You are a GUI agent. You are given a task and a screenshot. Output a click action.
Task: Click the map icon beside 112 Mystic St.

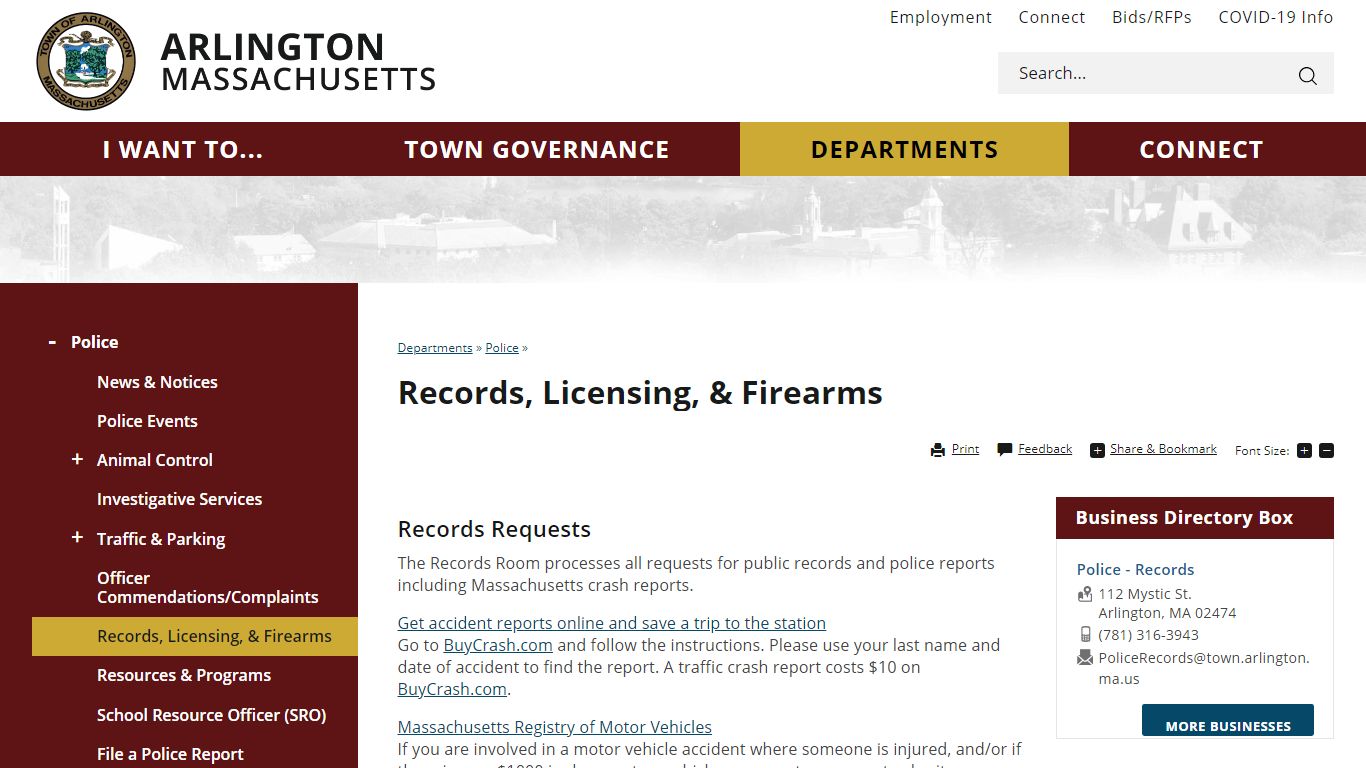(1085, 594)
